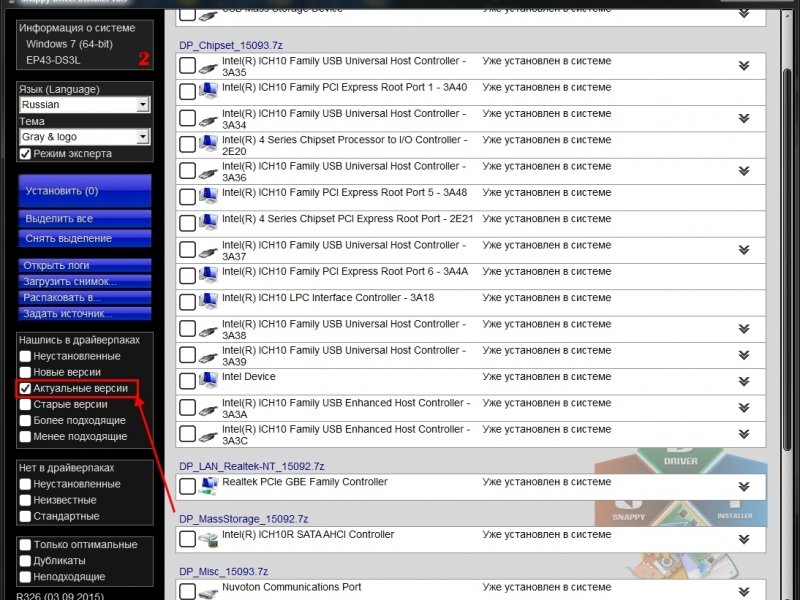800x600 pixels.
Task: Click the vertical scrollbar of the driver list
Action: tap(787, 260)
